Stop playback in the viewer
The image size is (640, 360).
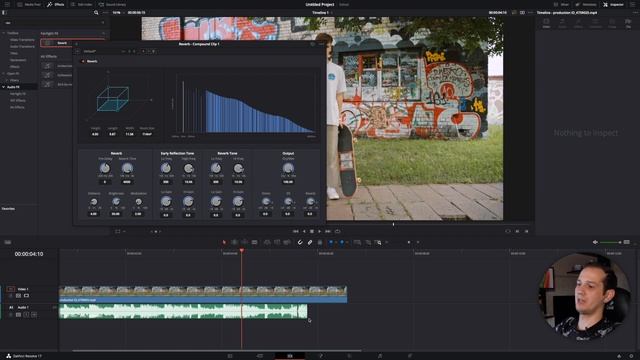coord(312,231)
